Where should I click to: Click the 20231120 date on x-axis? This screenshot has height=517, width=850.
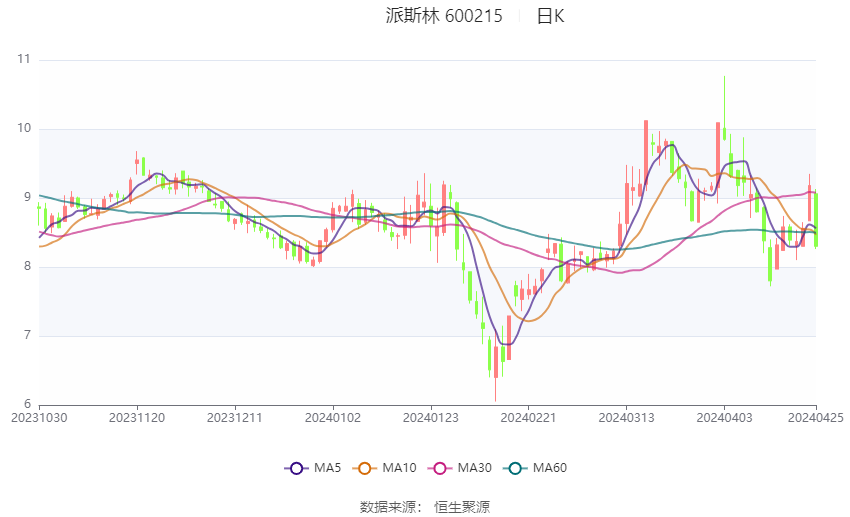[137, 418]
